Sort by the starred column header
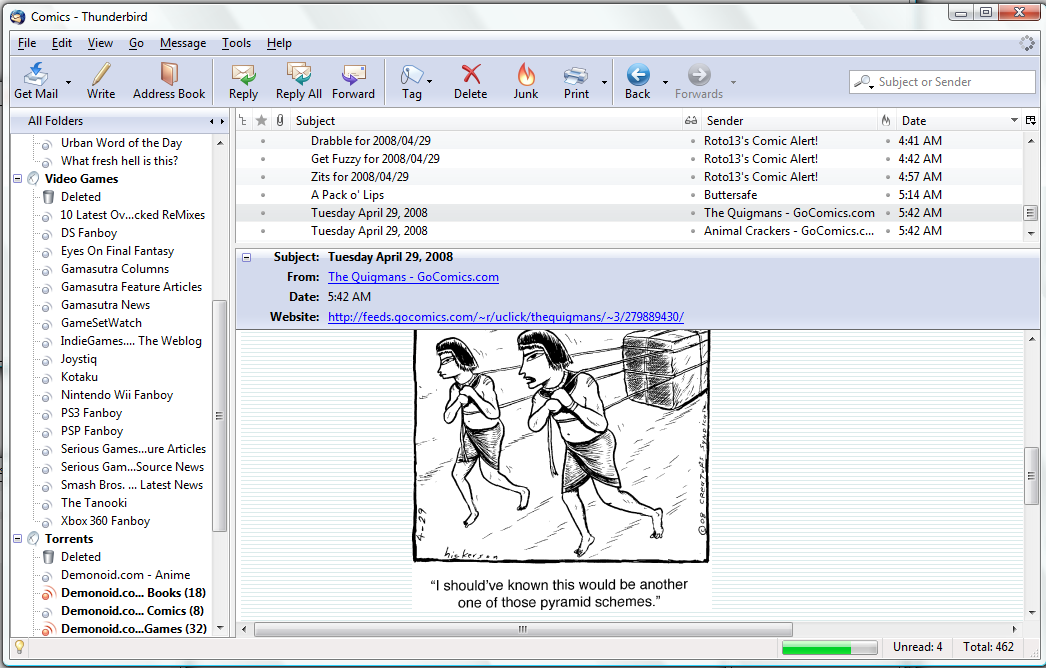This screenshot has height=668, width=1046. click(x=262, y=120)
